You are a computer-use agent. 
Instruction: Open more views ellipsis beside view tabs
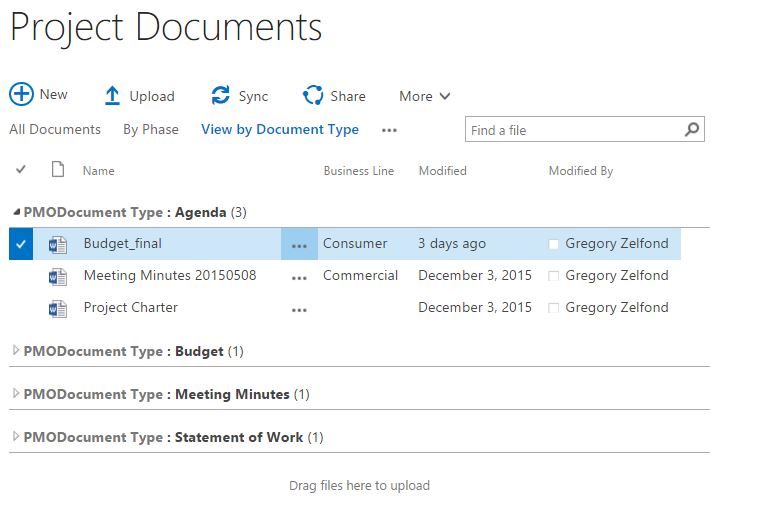[x=389, y=130]
